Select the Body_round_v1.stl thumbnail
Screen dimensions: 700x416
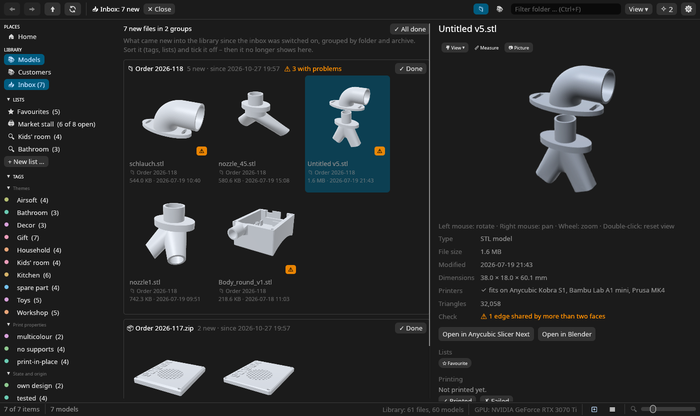coord(261,232)
